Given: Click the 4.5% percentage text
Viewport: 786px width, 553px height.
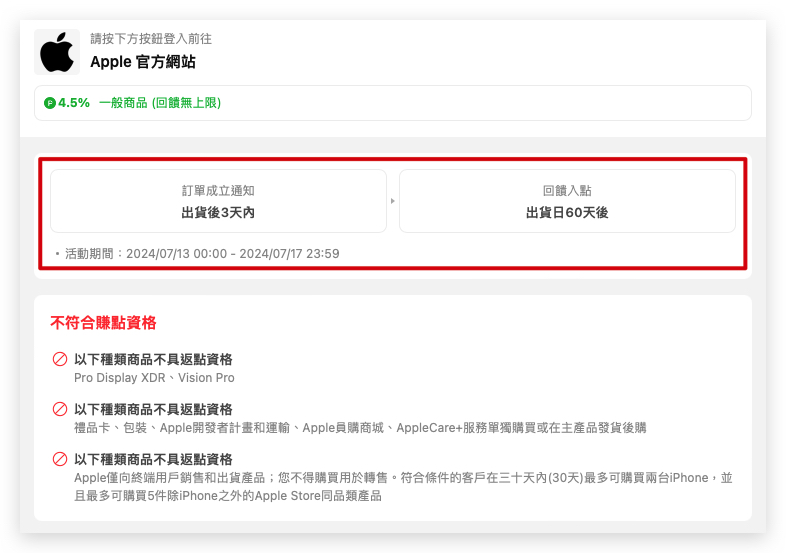Looking at the screenshot, I should [74, 103].
